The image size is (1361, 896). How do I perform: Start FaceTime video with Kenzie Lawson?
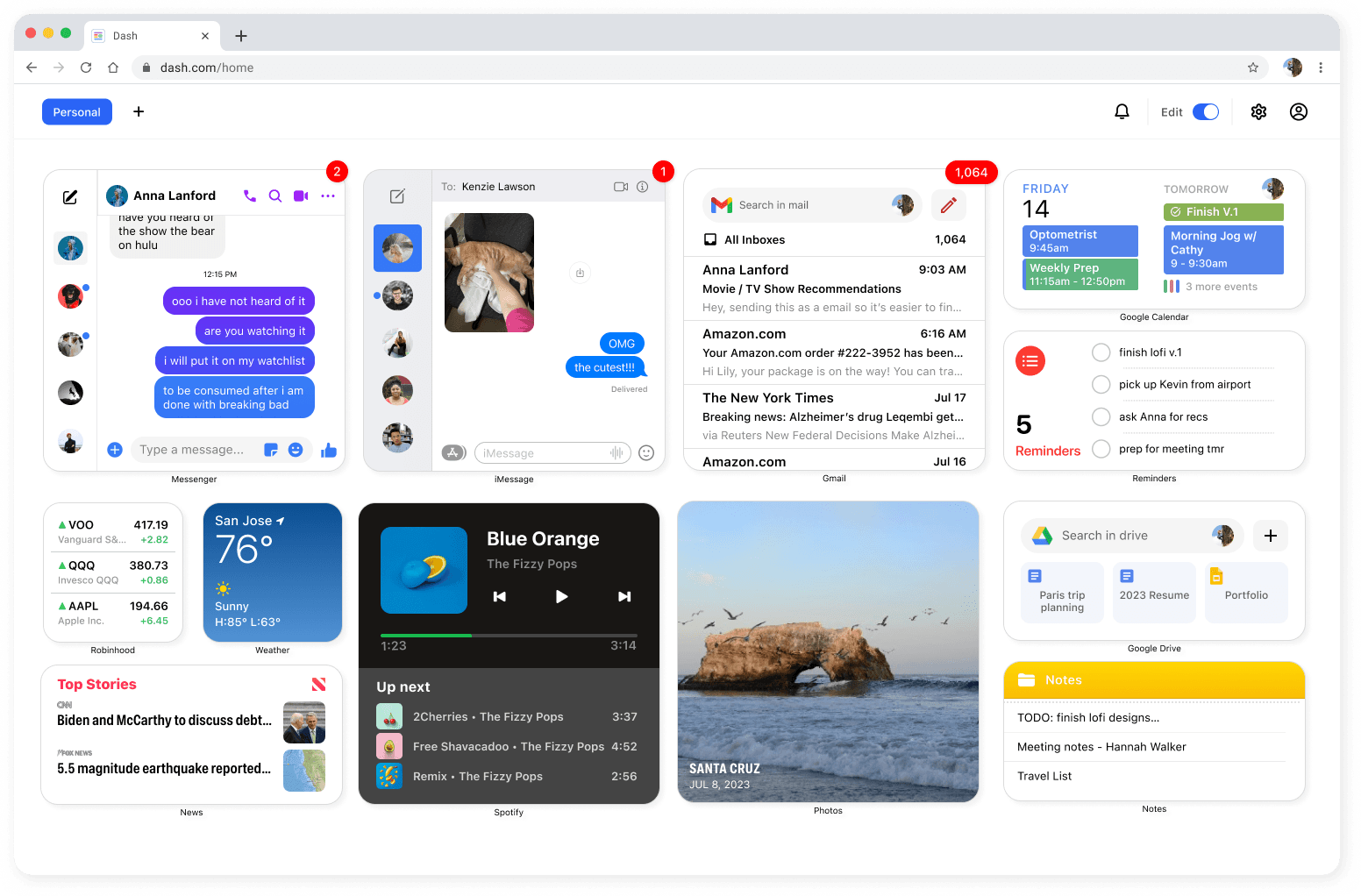[x=621, y=187]
